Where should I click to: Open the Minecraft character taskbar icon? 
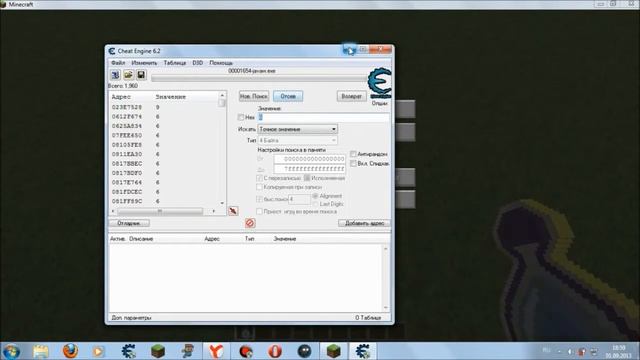pos(188,351)
